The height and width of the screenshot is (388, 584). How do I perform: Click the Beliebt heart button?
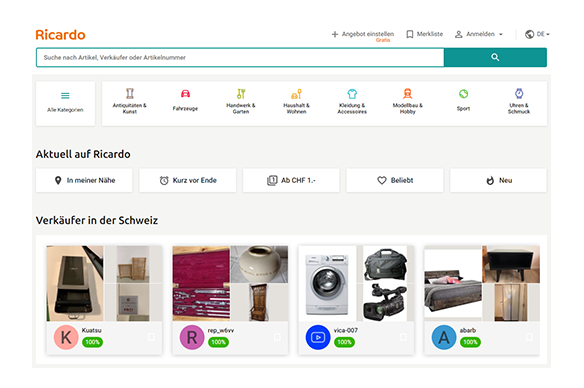pyautogui.click(x=395, y=180)
